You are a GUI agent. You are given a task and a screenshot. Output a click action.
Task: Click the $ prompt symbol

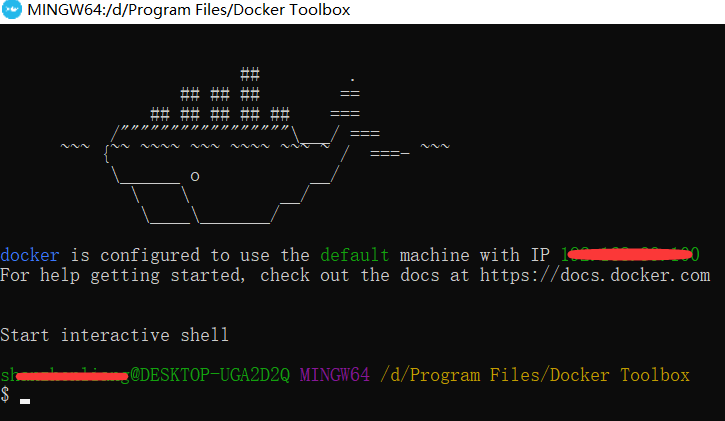[5, 395]
